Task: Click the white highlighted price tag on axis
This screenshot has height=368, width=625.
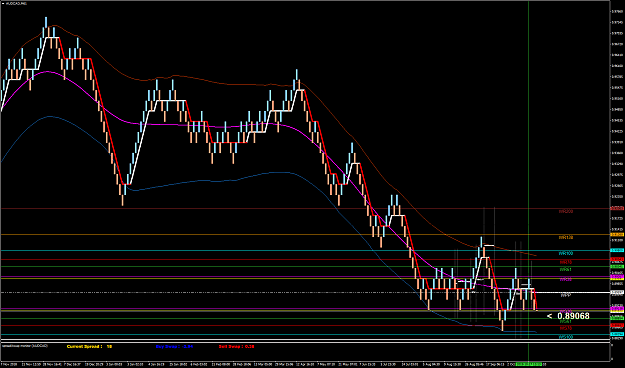Action: (x=617, y=293)
